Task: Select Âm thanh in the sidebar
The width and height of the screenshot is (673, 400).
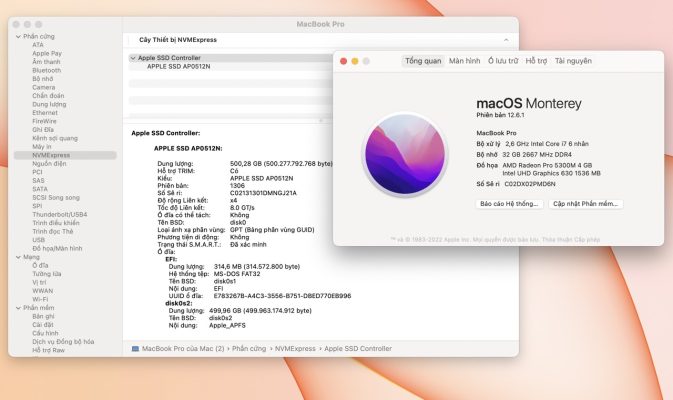Action: point(46,62)
